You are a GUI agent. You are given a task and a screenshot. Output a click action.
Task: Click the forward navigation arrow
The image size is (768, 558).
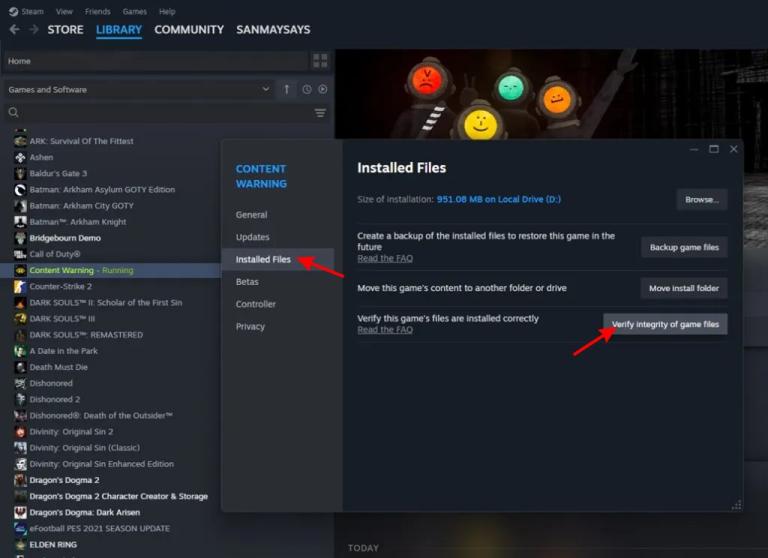point(33,30)
